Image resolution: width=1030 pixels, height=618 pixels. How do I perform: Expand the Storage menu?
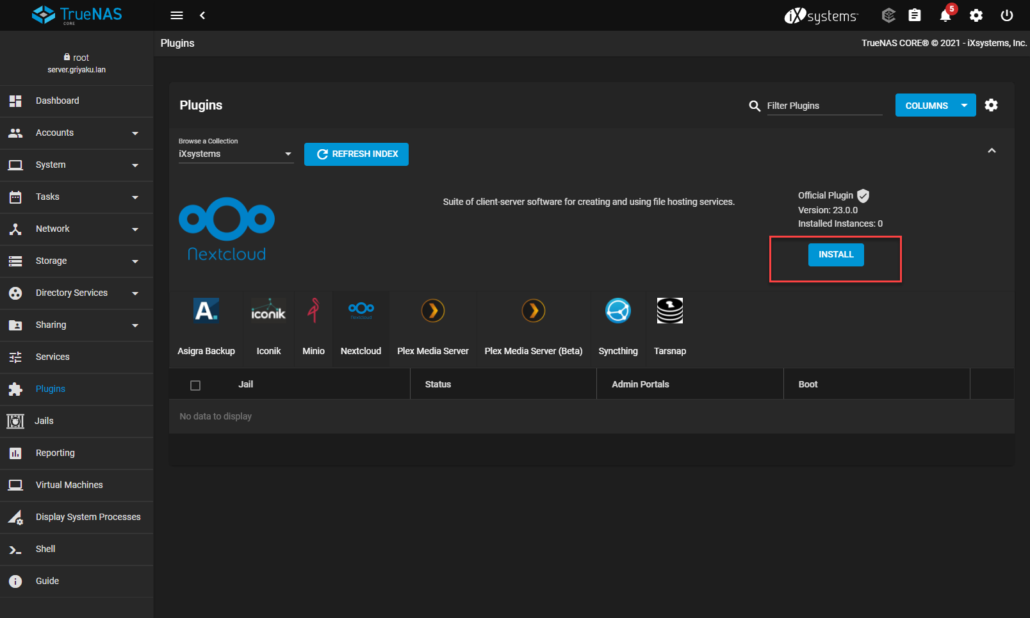point(76,261)
